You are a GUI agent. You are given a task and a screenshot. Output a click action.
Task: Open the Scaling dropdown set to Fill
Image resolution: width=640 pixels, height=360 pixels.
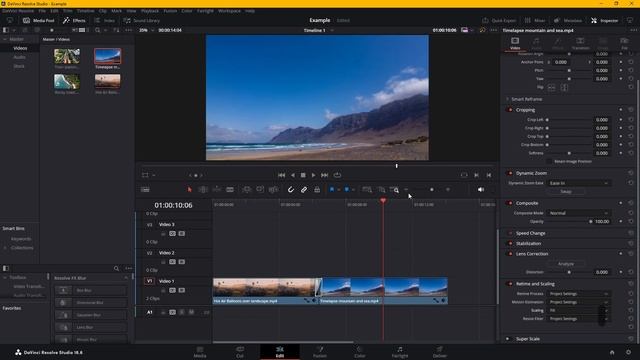(578, 311)
